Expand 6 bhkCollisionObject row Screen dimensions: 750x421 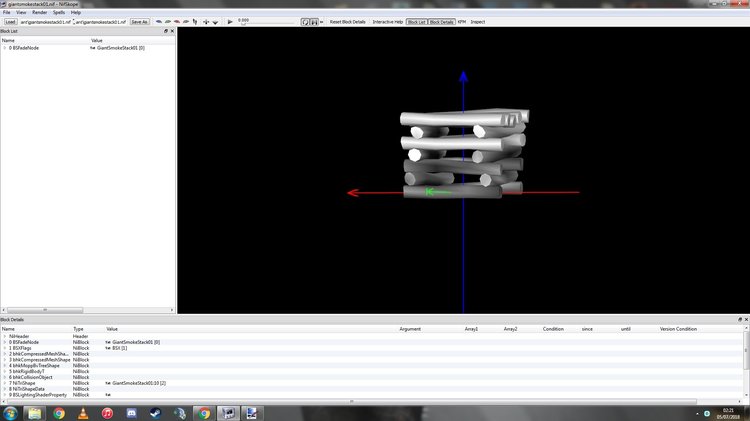coord(5,377)
